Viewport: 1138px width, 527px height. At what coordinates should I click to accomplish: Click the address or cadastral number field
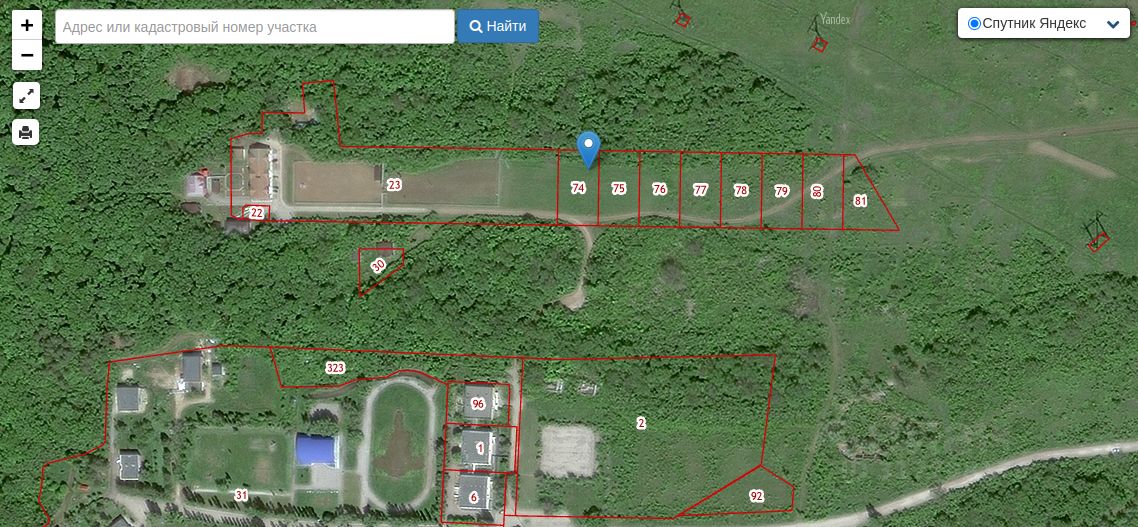(x=255, y=27)
